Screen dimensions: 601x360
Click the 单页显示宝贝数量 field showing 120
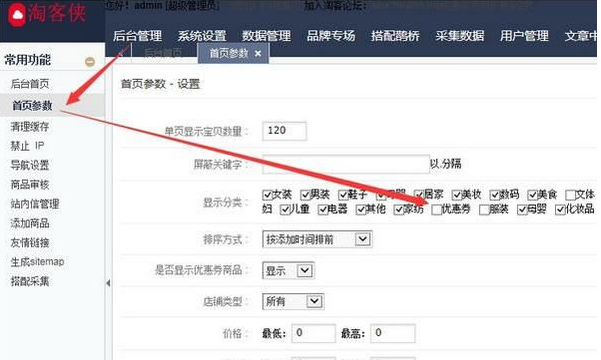[284, 131]
